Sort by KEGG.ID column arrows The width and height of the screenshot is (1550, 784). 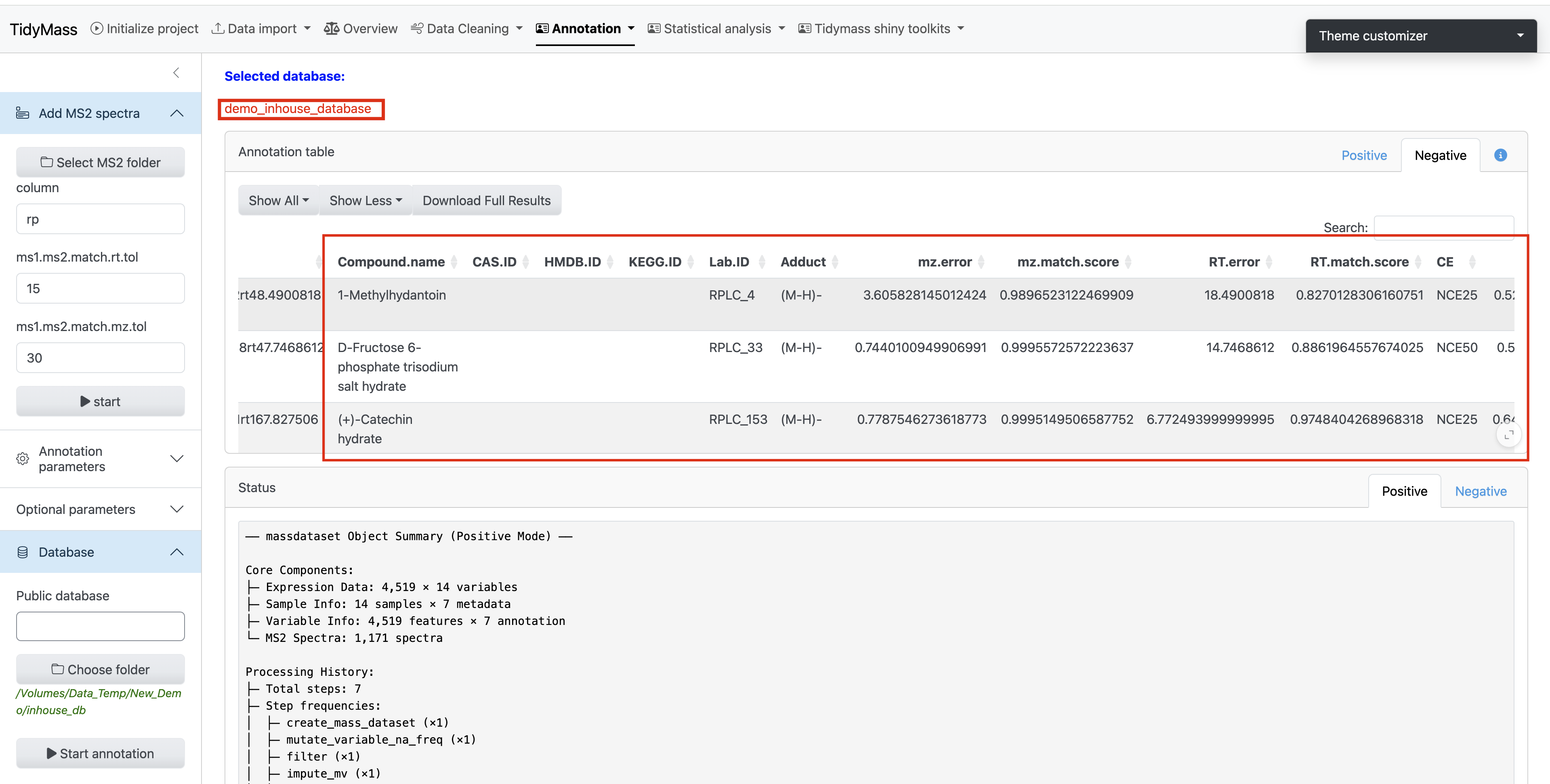(690, 262)
